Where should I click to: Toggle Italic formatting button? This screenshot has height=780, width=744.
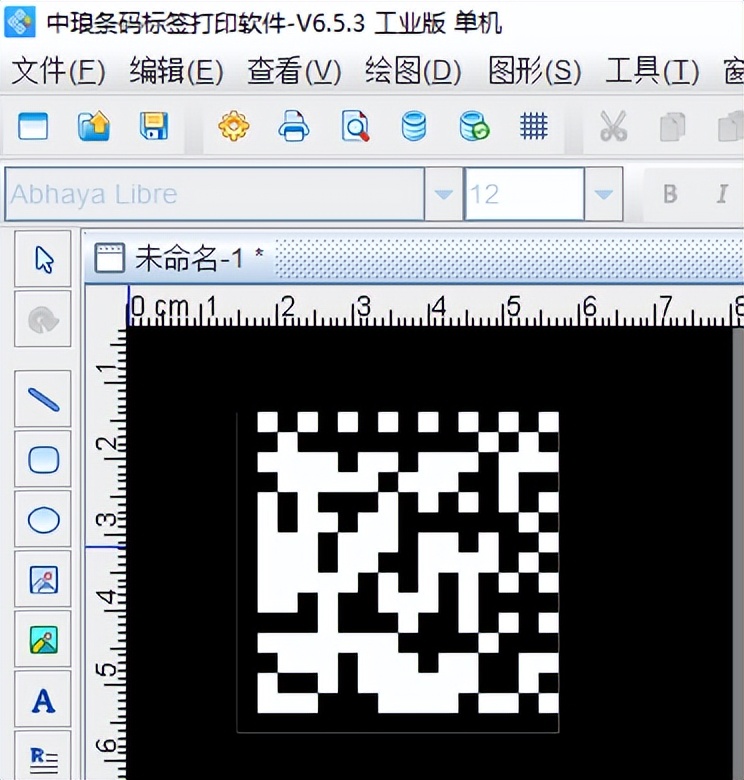coord(722,194)
